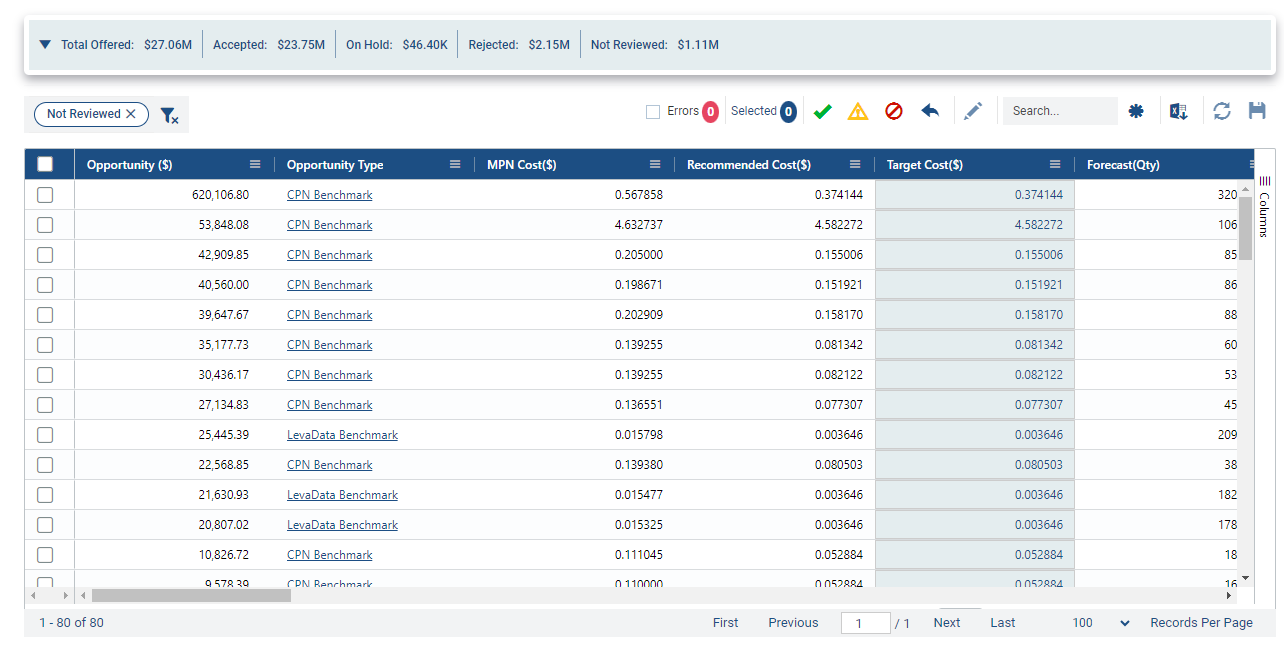Viewport: 1284px width, 660px height.
Task: Click the red reject icon
Action: pyautogui.click(x=894, y=112)
